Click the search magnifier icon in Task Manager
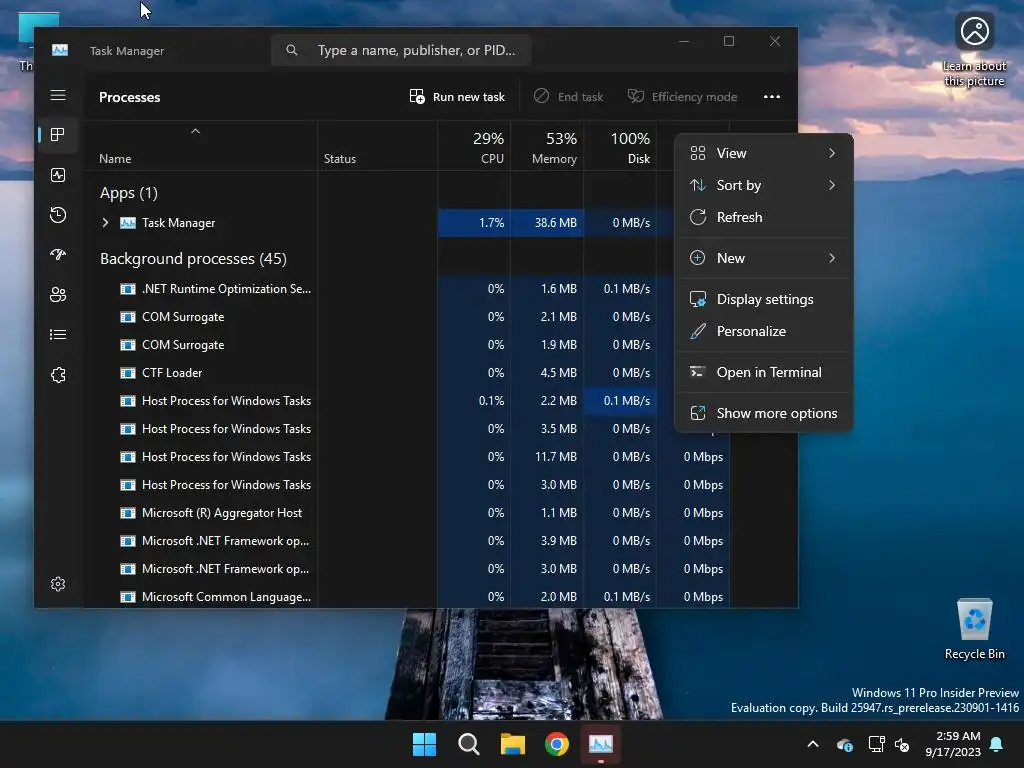This screenshot has height=768, width=1024. (x=292, y=50)
